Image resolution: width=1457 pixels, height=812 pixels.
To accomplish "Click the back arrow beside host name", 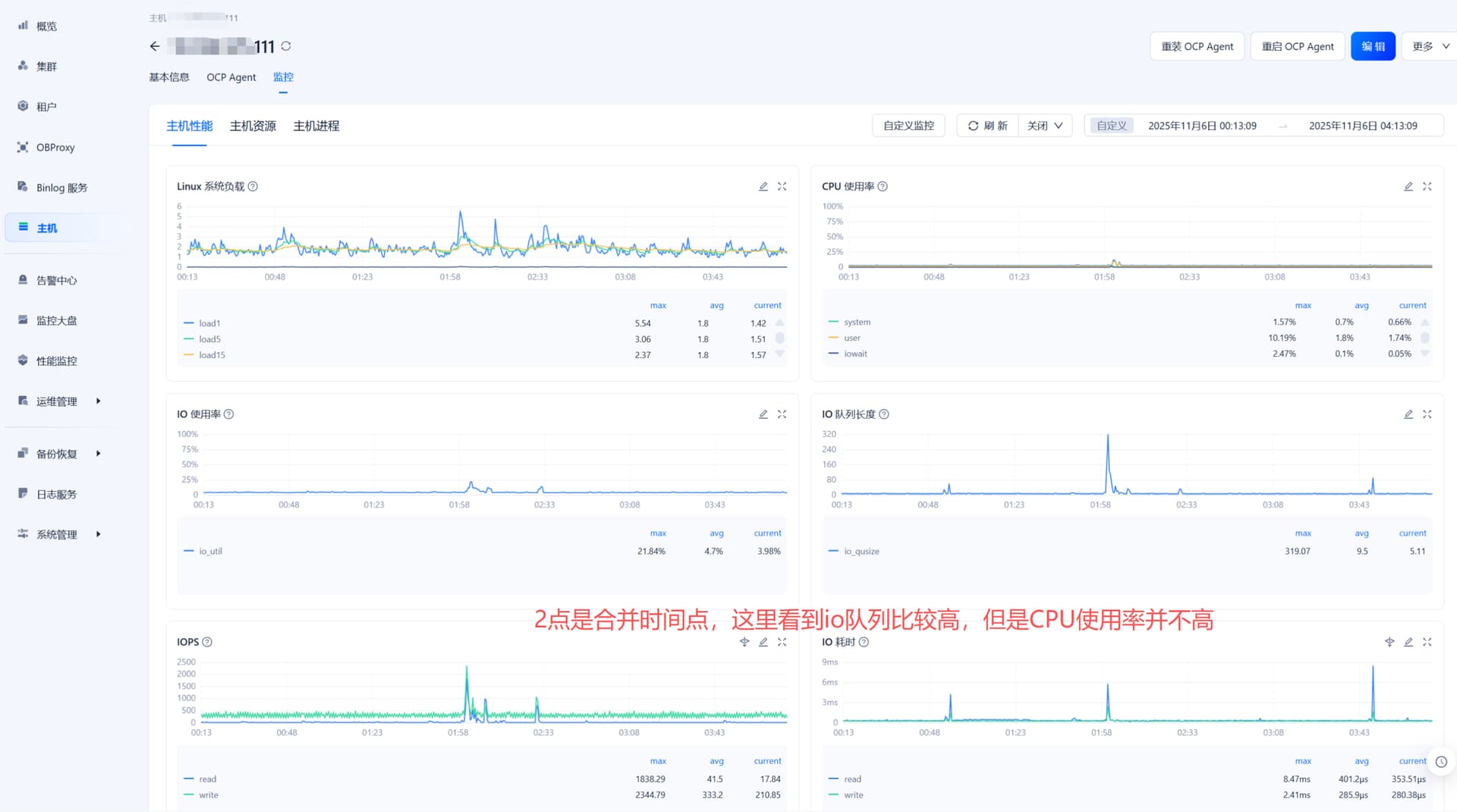I will coord(155,46).
